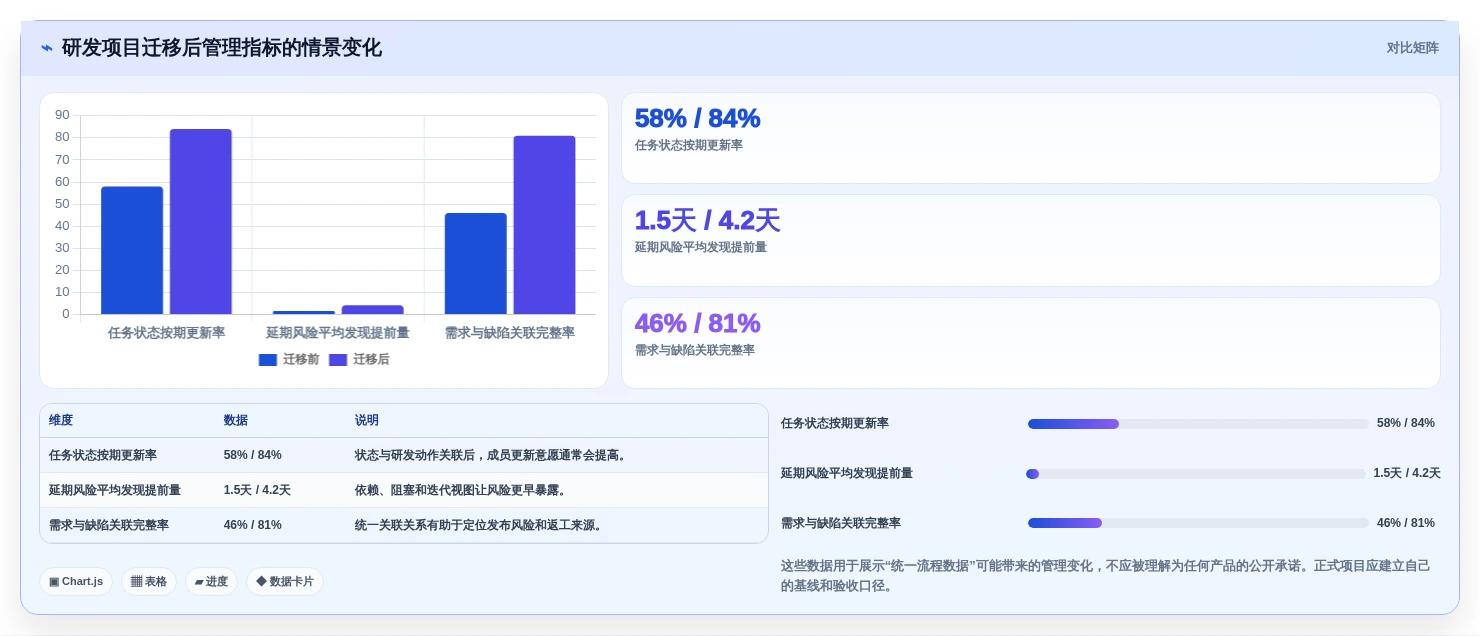Click the 数据 column header
Screen dimensions: 1480x636
[236, 421]
